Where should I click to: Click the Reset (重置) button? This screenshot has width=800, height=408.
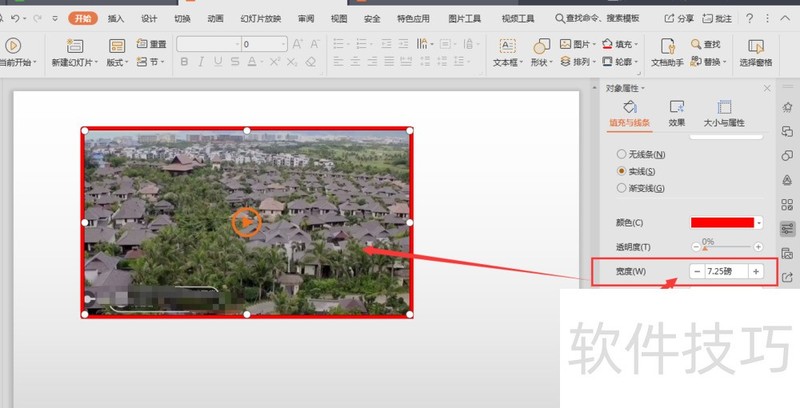coord(152,44)
